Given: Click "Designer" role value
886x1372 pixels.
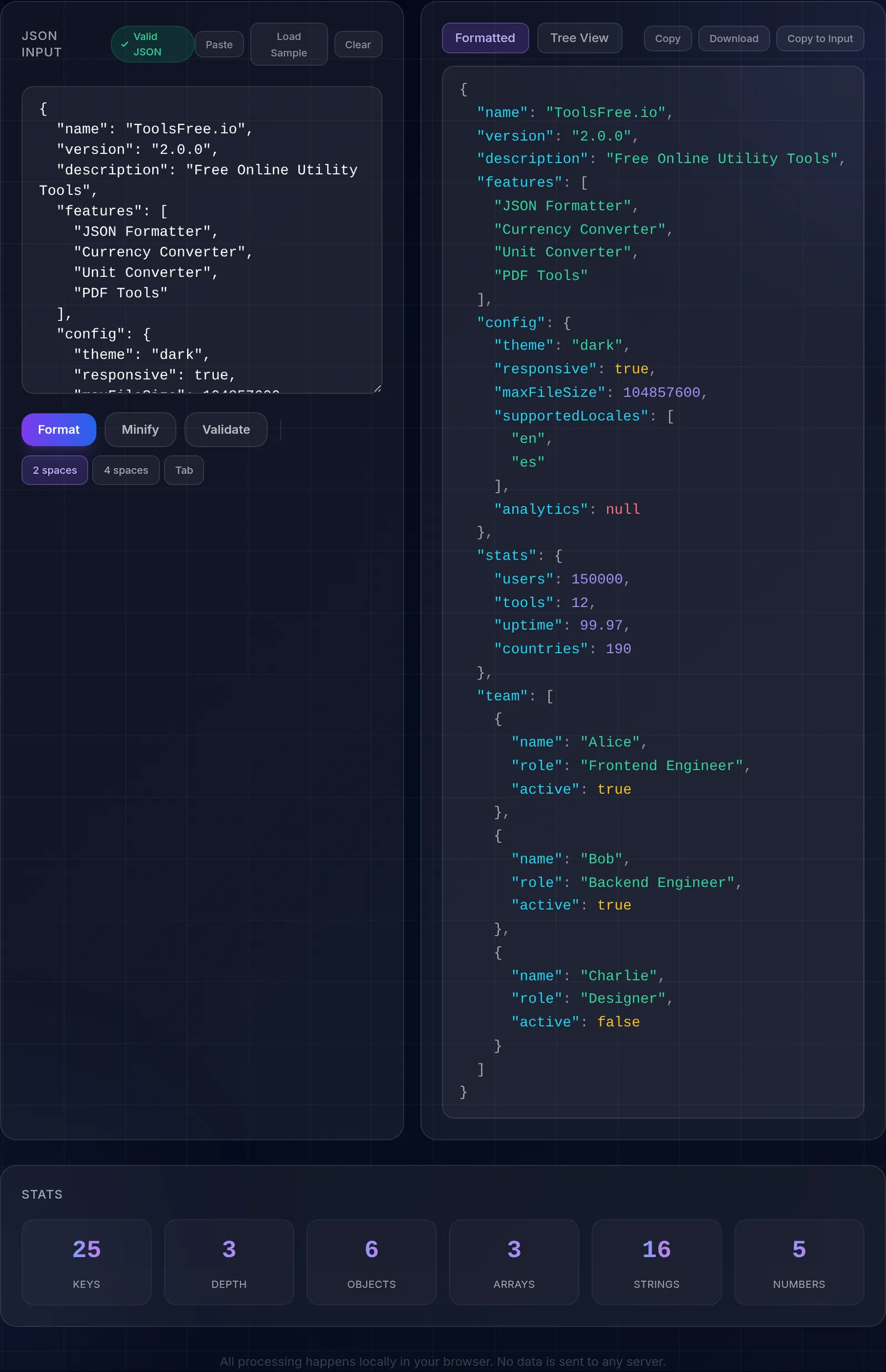Looking at the screenshot, I should 622,998.
